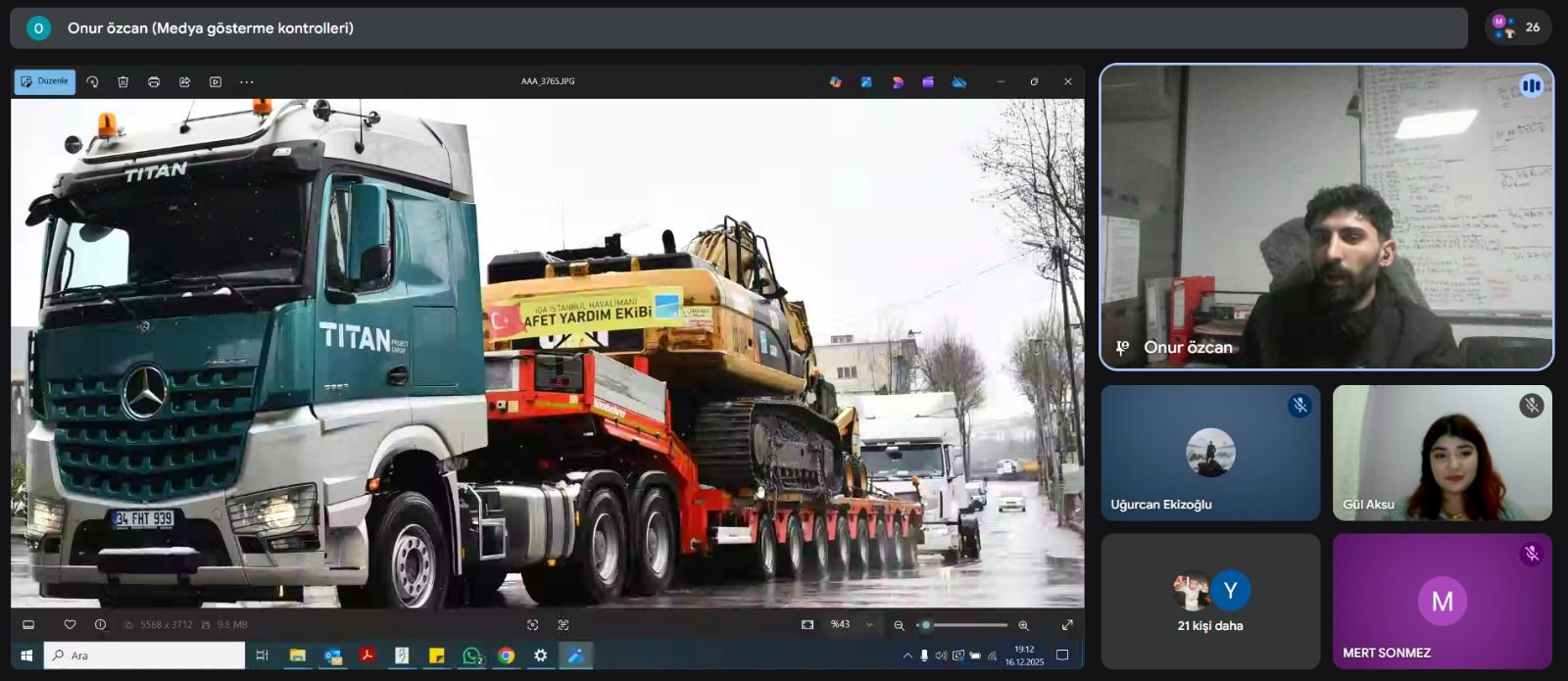
Task: Enter fullscreen with the expand arrows icon
Action: coord(1067,625)
